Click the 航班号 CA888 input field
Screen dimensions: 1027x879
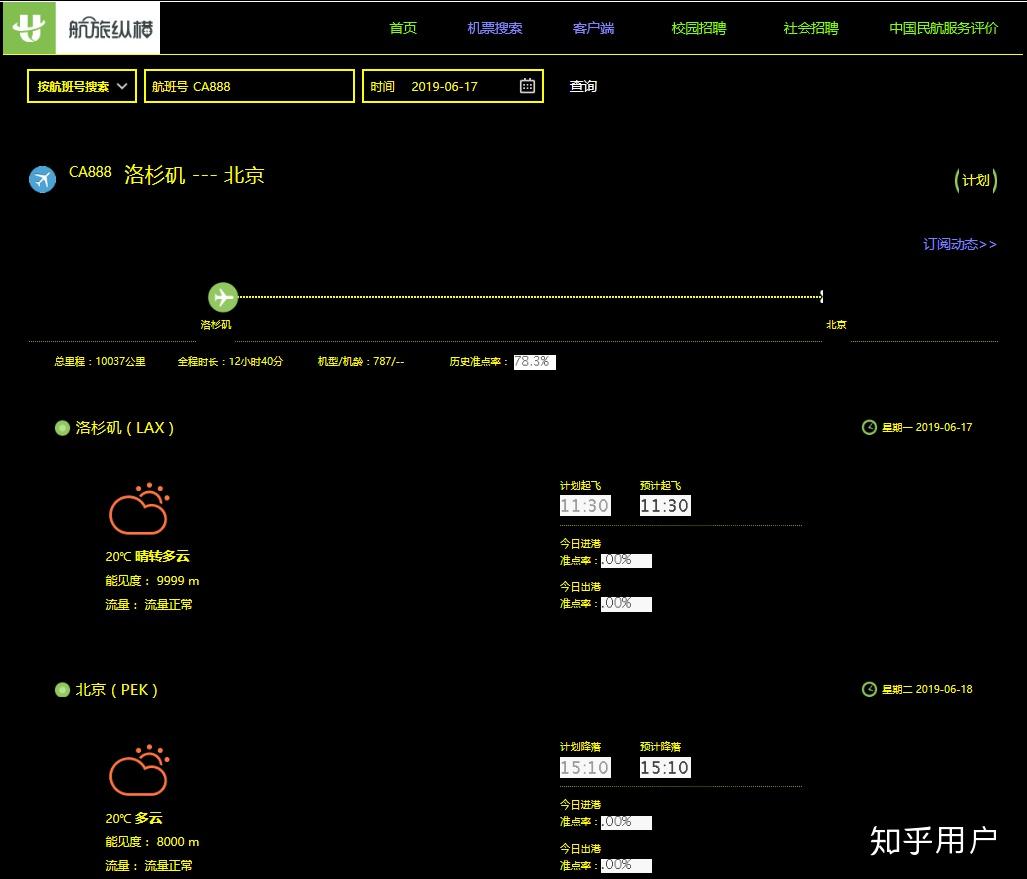coord(249,86)
